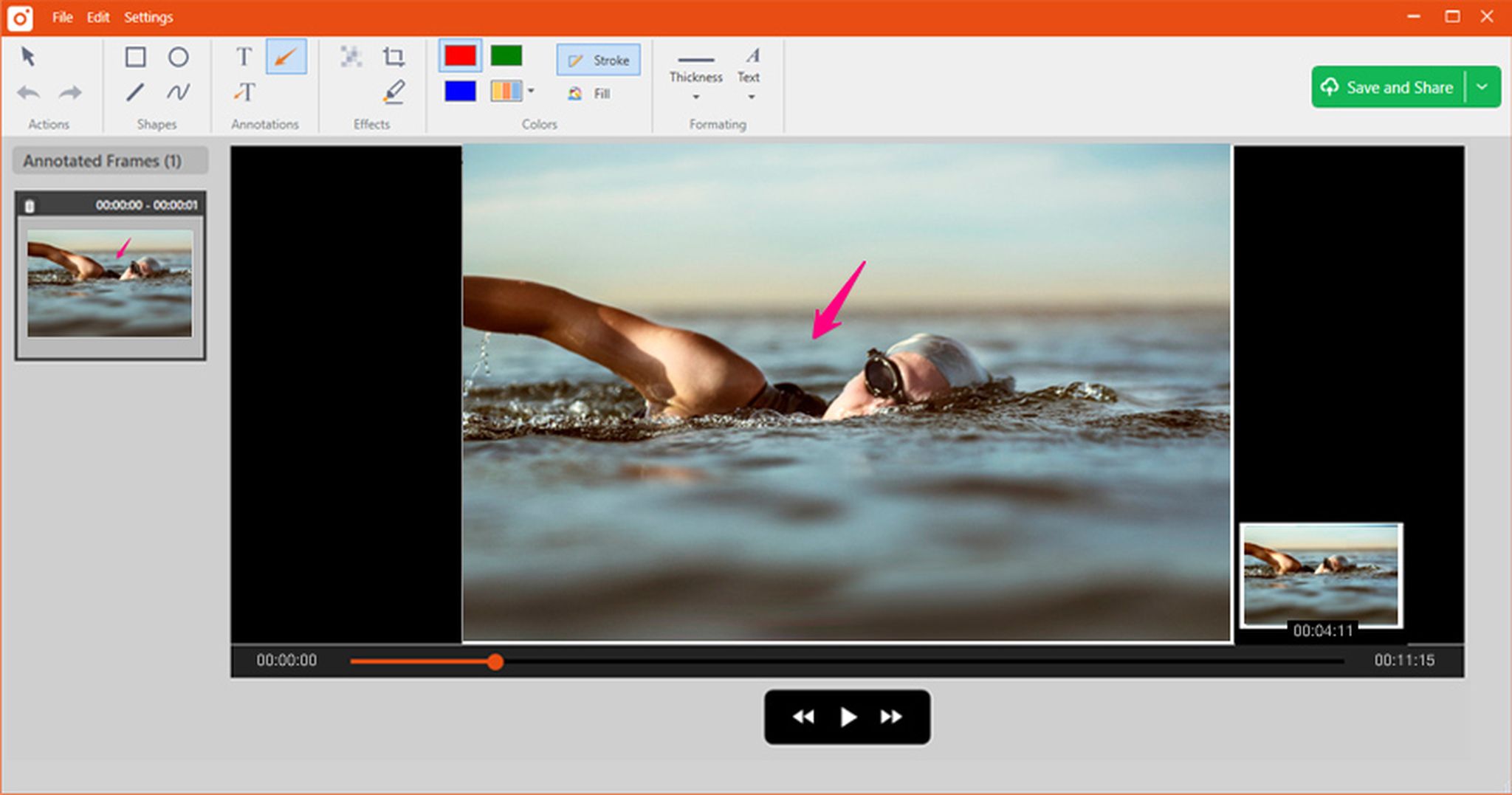Choose the blue color swatch

(x=460, y=92)
